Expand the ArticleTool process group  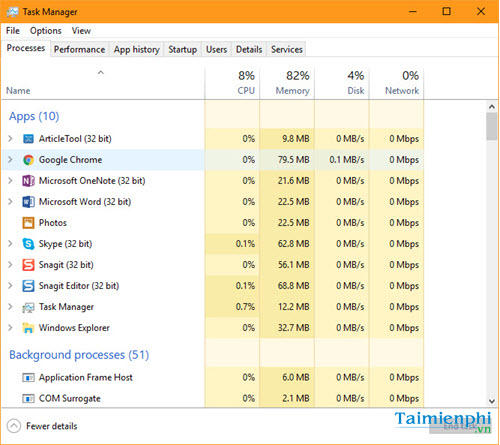(10, 139)
